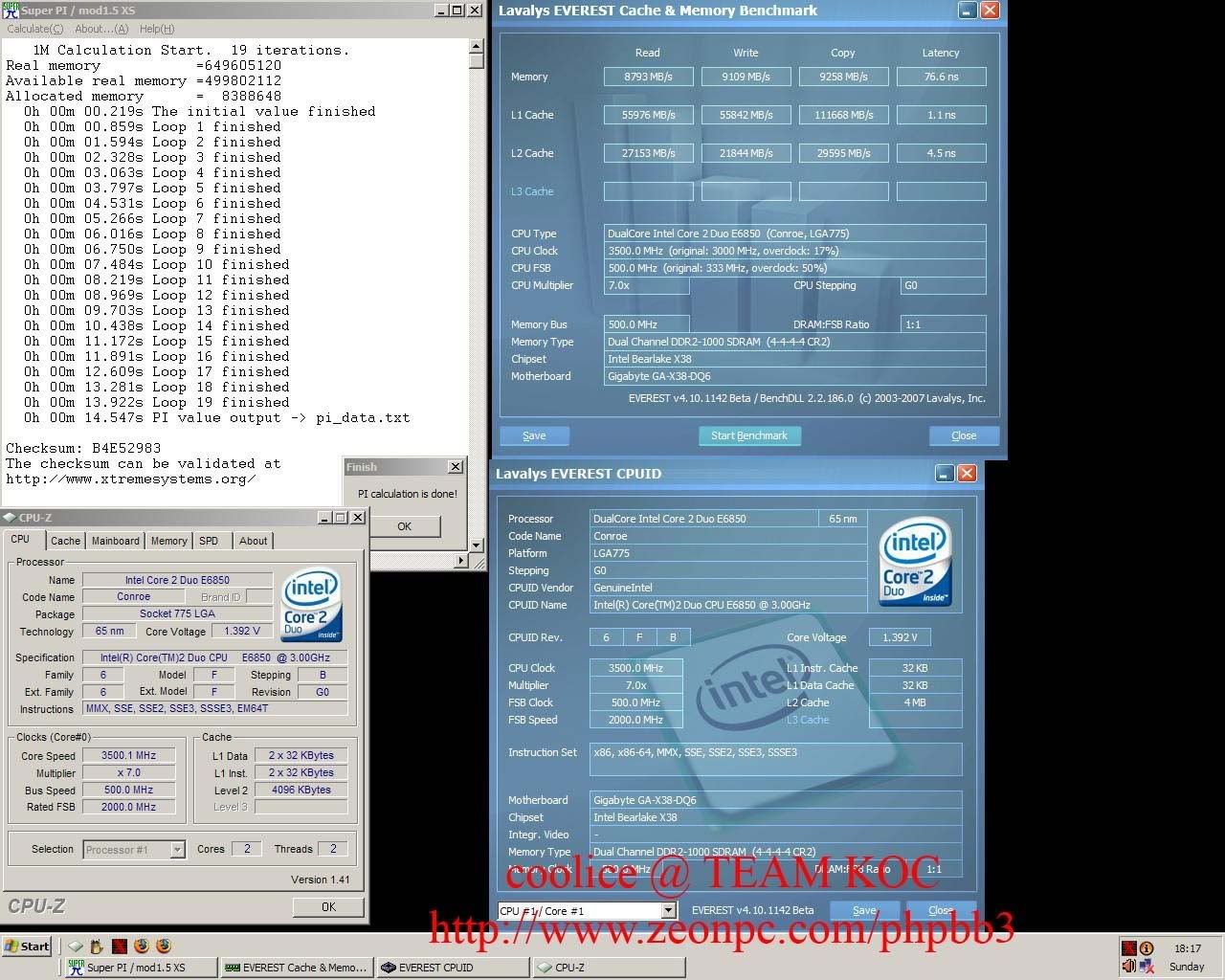
Task: Select the Cache tab in CPU-Z
Action: pos(66,541)
